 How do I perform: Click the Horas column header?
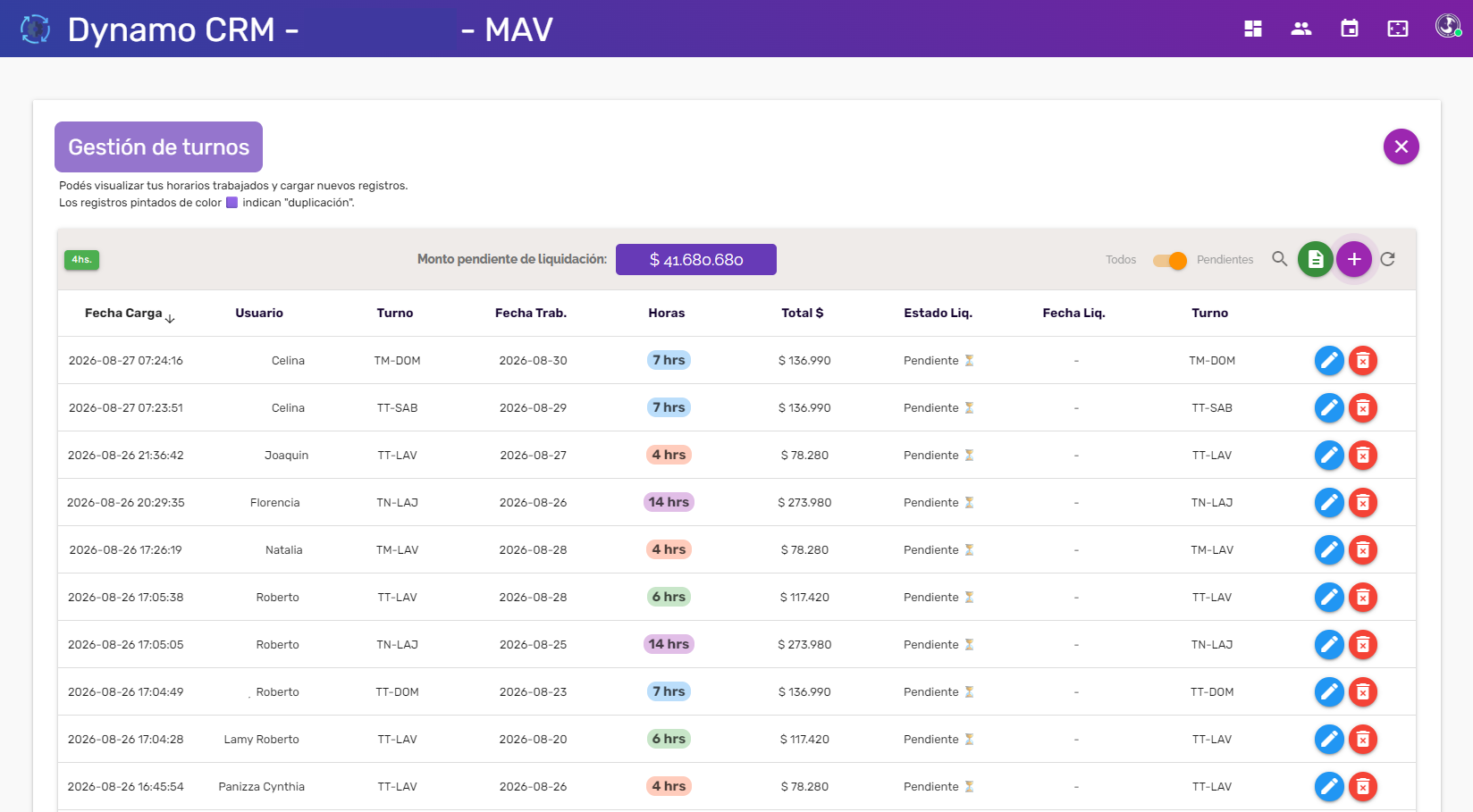(667, 314)
